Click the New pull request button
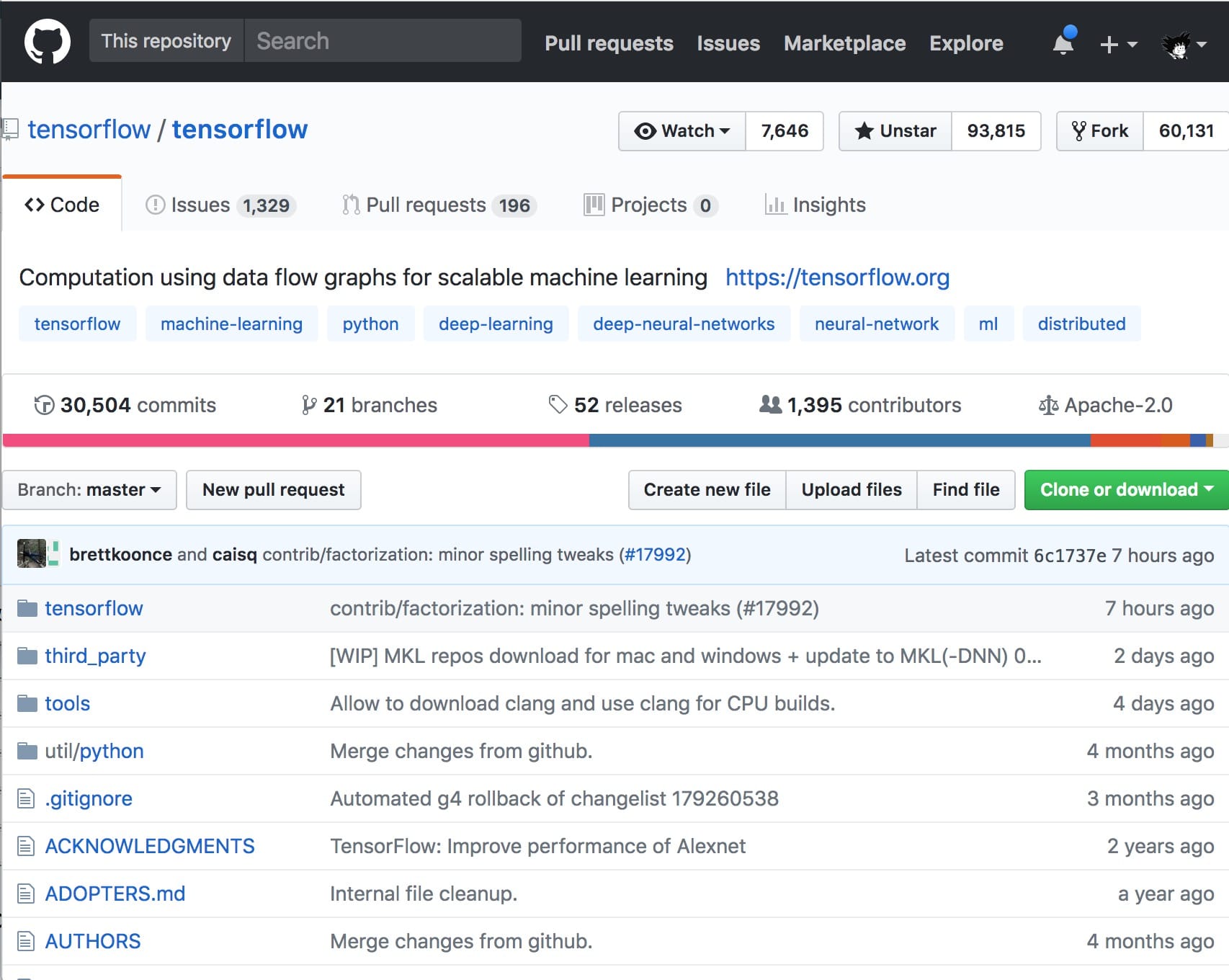 coord(274,490)
